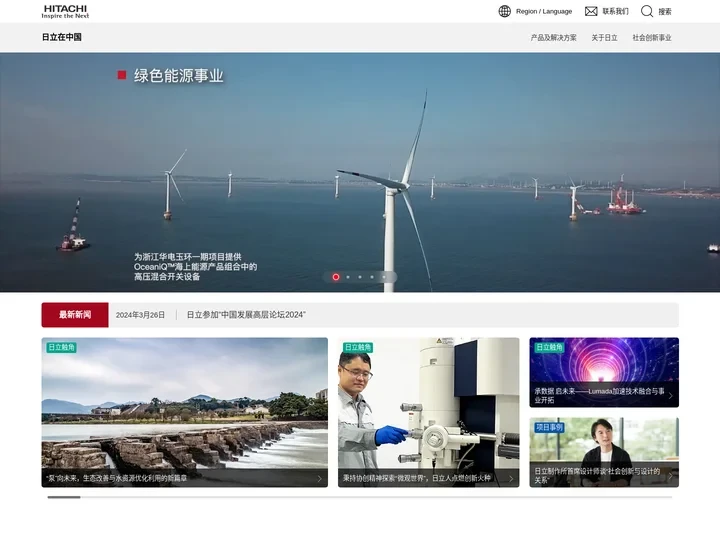Click the 日立触角 tag on Lumada card
Screen dimensions: 720x540
pyautogui.click(x=549, y=347)
